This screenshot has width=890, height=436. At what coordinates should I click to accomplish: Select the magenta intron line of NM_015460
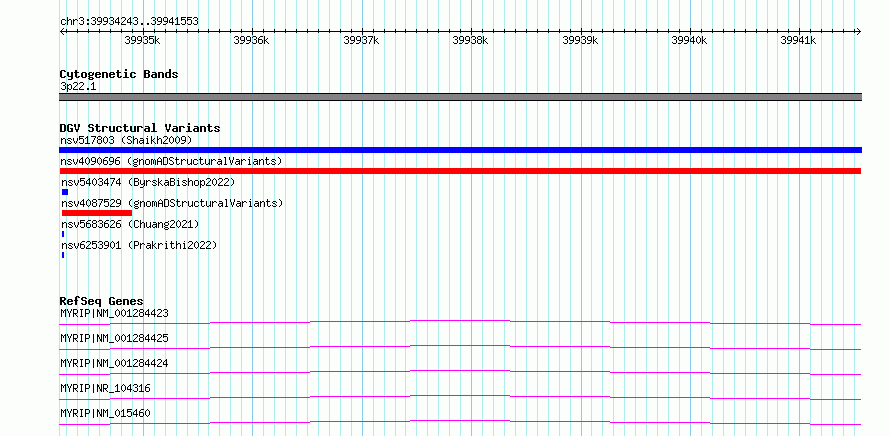coord(460,422)
